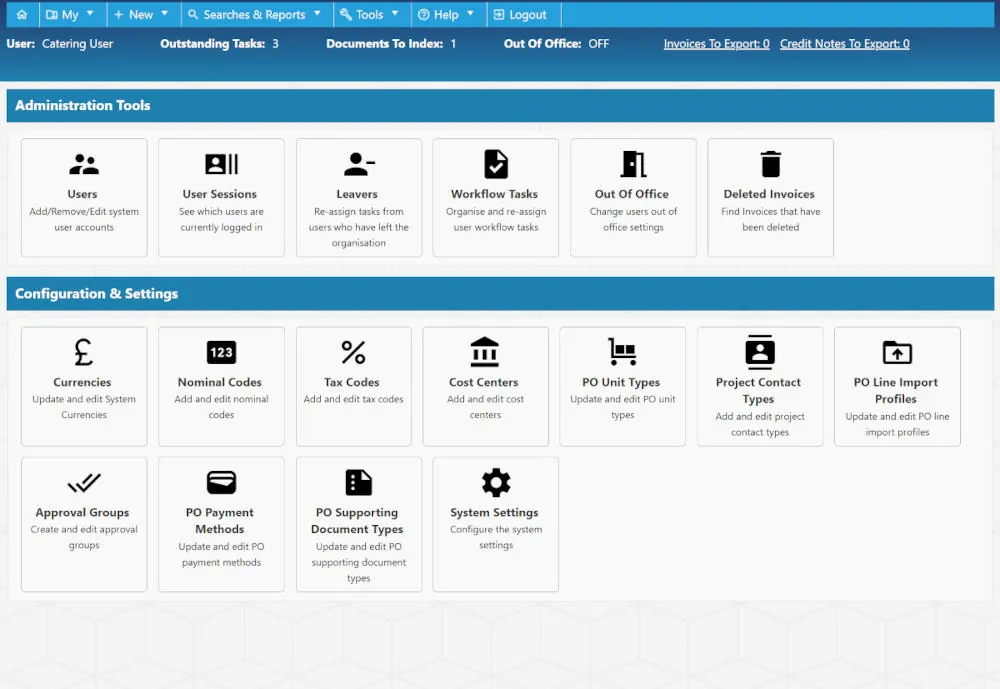The height and width of the screenshot is (689, 1000).
Task: Click the Currencies pound sign icon
Action: (84, 352)
